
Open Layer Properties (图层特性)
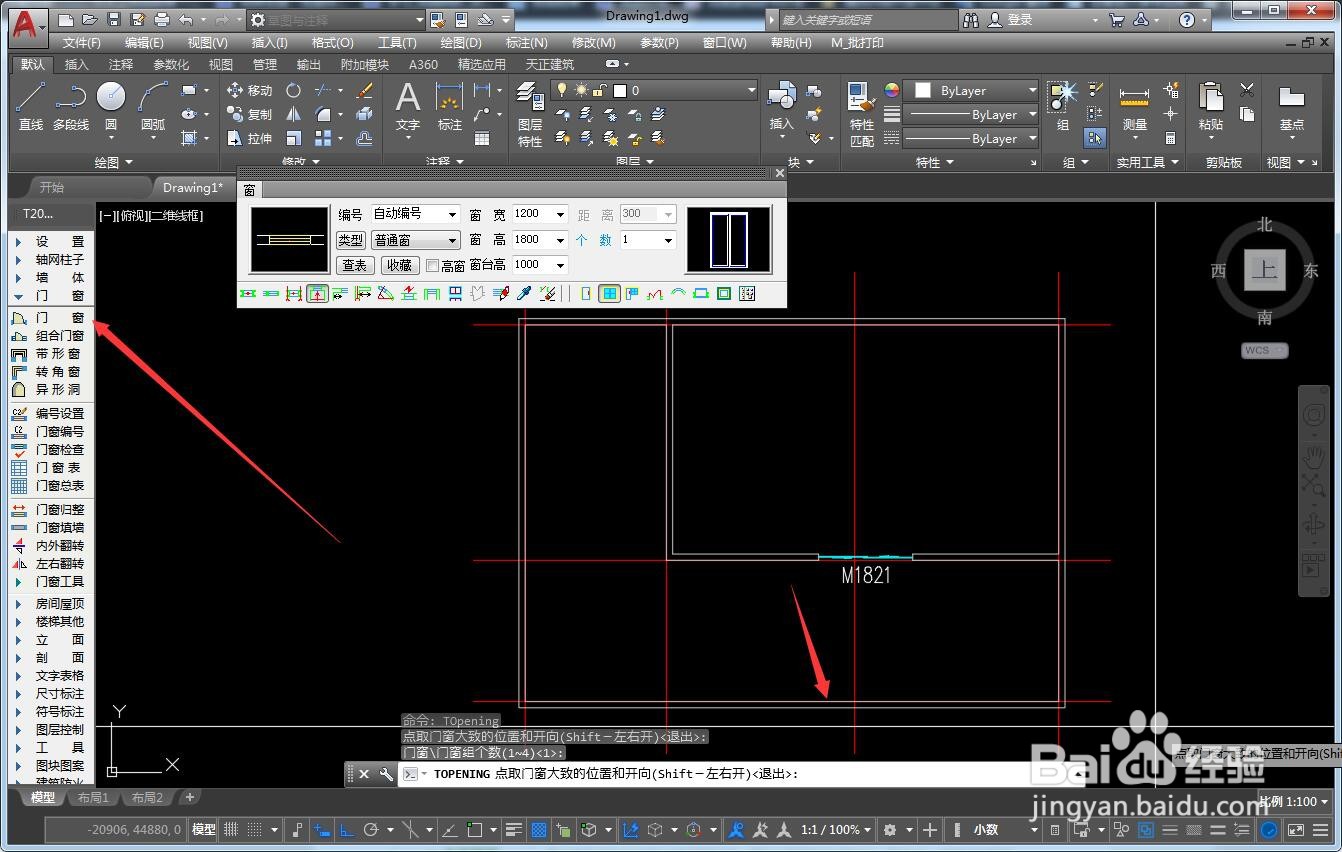pos(530,114)
